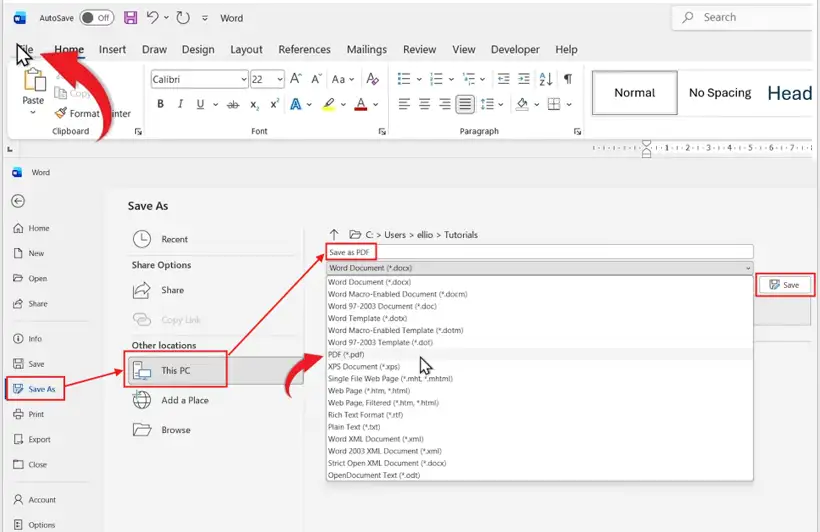This screenshot has height=532, width=820.
Task: Click the Back arrow in Backstage view
Action: point(18,201)
